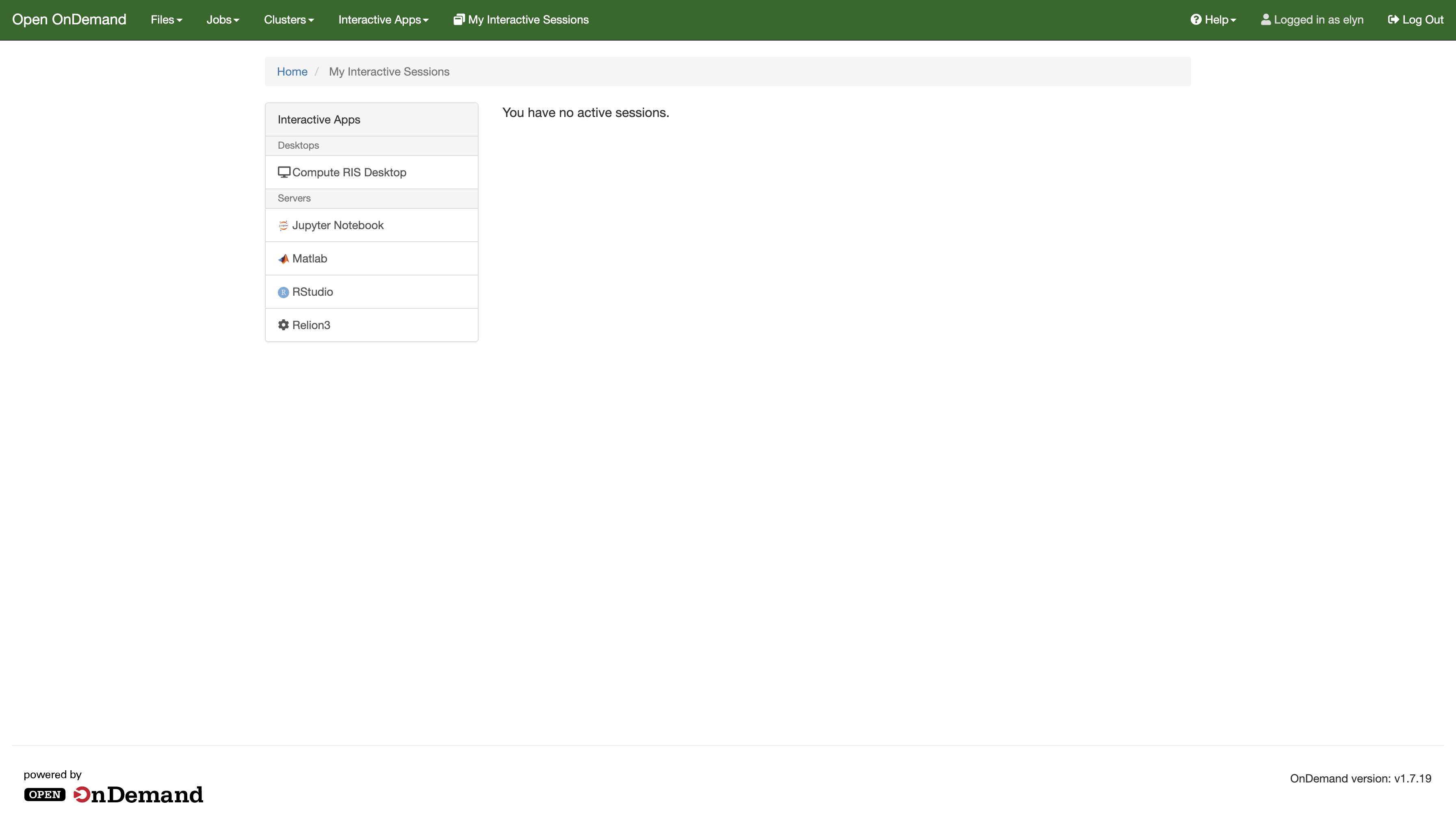
Task: Click the Jupyter Notebook logo icon
Action: coord(283,225)
